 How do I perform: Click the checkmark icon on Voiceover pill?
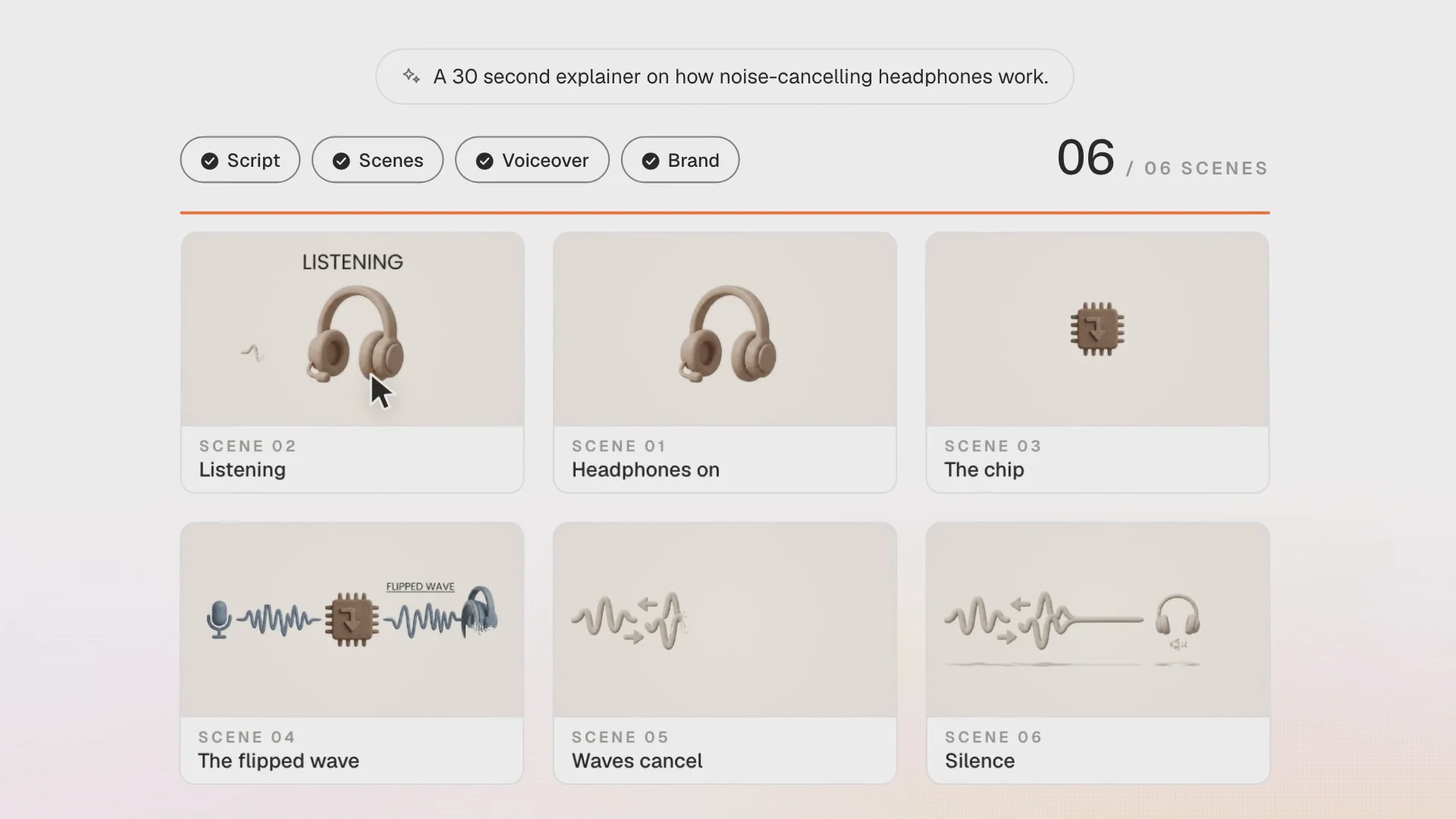(485, 161)
